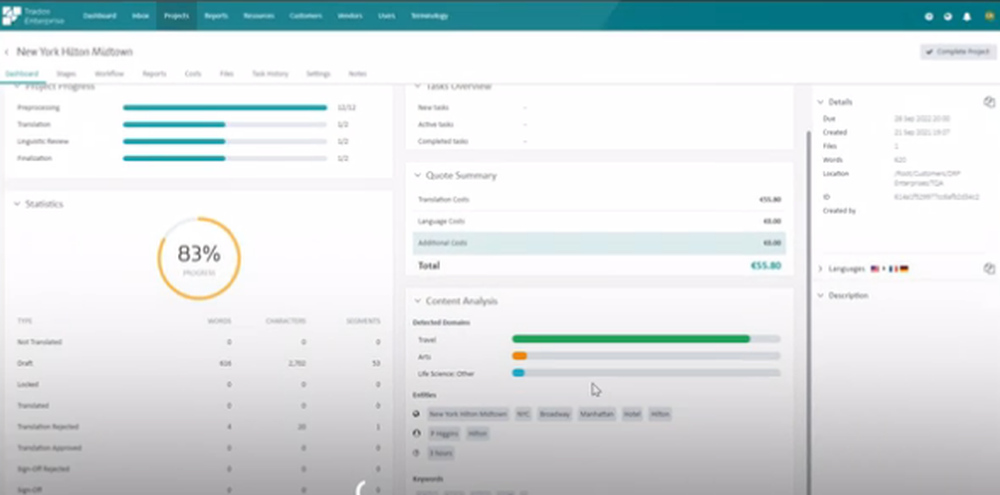The image size is (1000, 495).
Task: Switch to the Costs tab
Action: coord(193,74)
